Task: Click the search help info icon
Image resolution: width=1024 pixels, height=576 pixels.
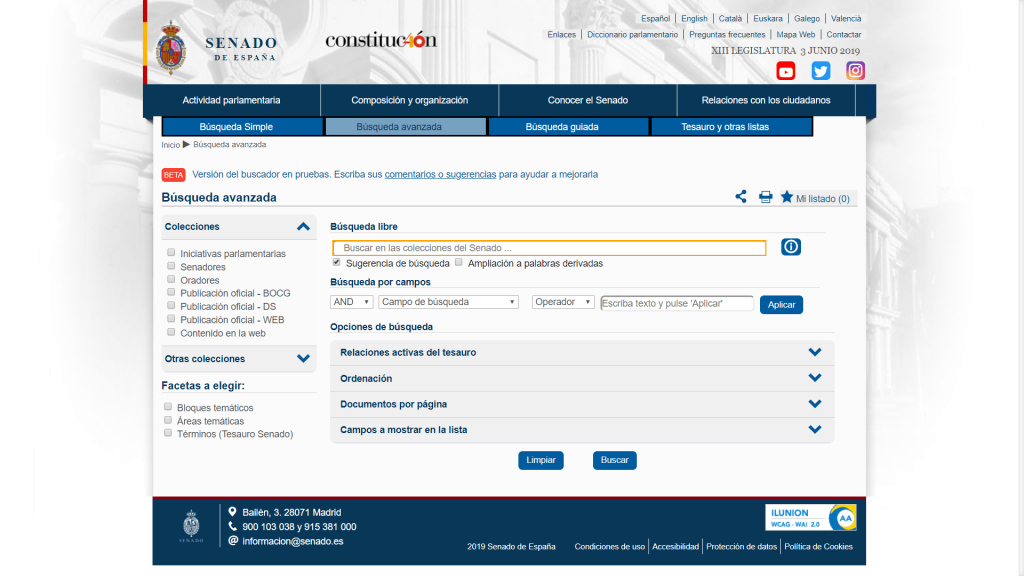Action: [791, 247]
